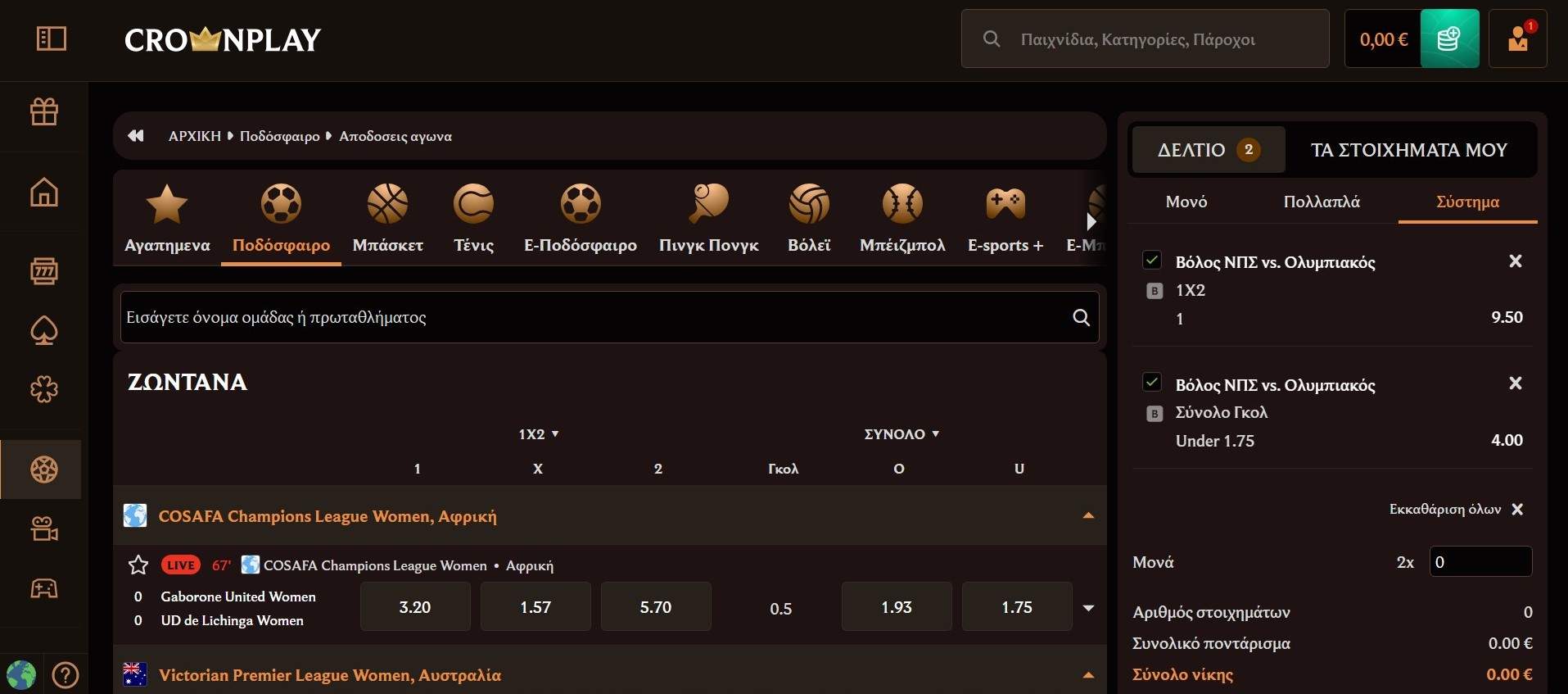The image size is (1568, 694).
Task: Switch to ΤΑ ΣΤΟΙΧΗΜΑΤΑ ΜΟΥ tab
Action: 1409,150
